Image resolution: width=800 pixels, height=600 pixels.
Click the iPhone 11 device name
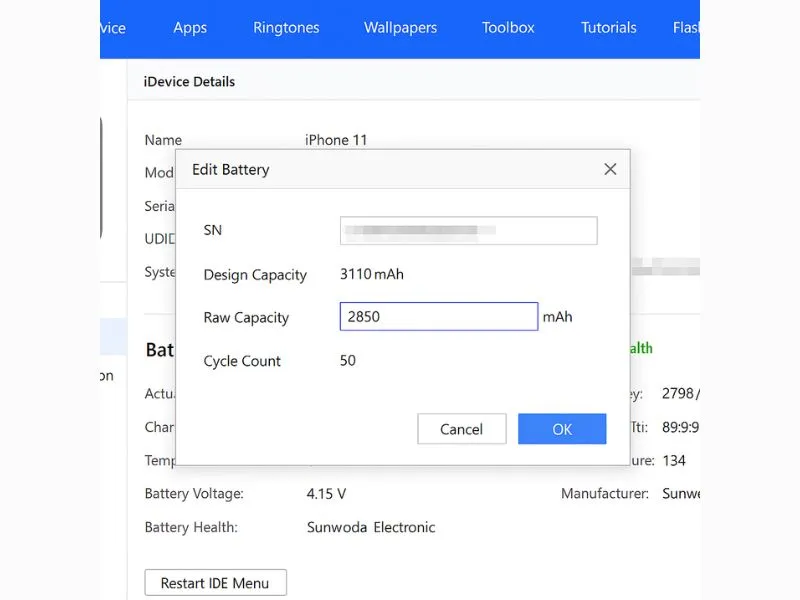coord(336,140)
